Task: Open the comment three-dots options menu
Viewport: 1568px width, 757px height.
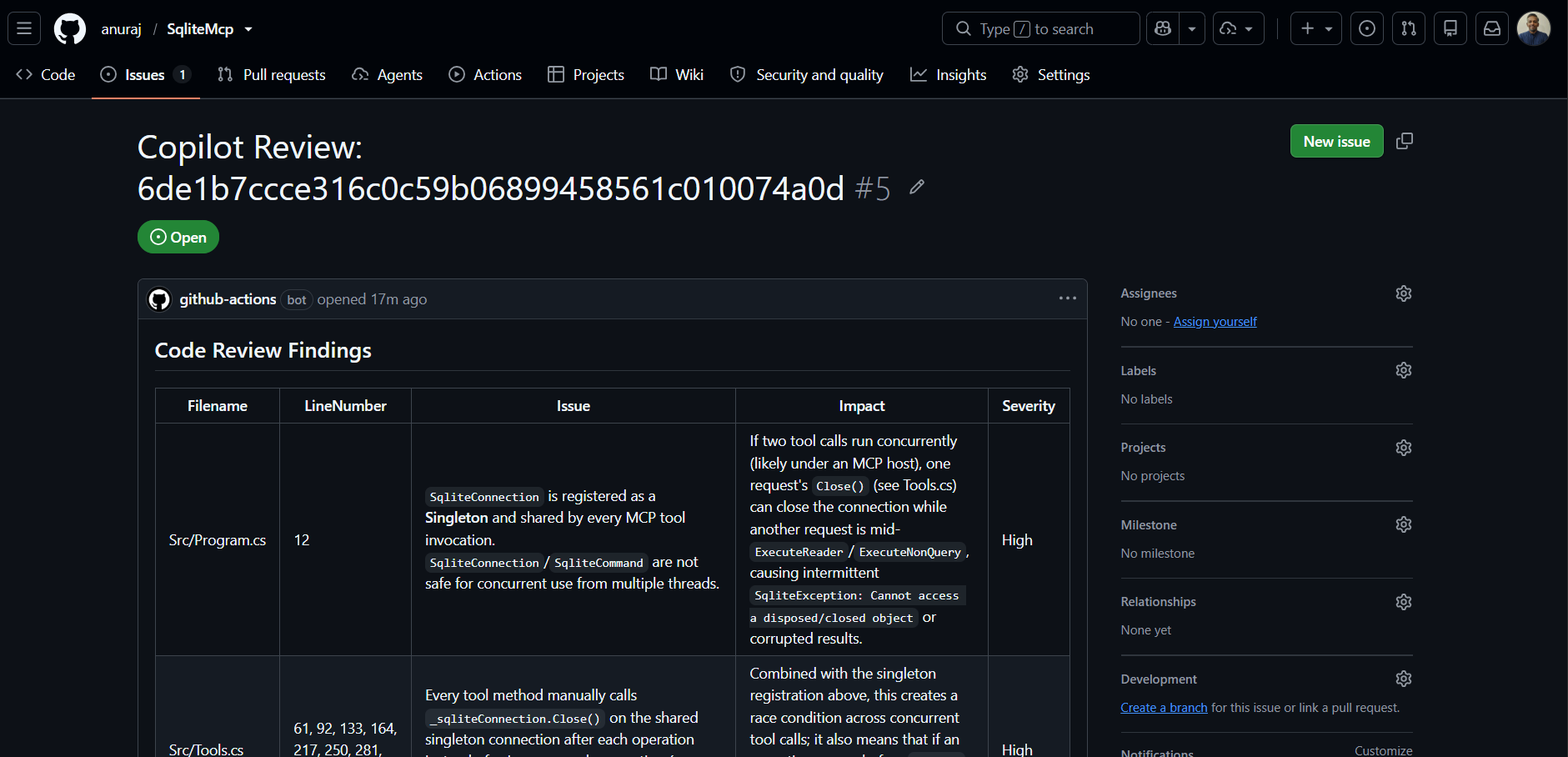Action: (1067, 298)
